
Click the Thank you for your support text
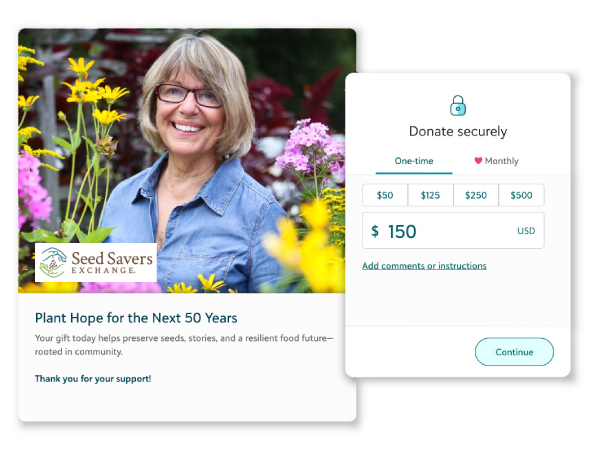pos(93,379)
